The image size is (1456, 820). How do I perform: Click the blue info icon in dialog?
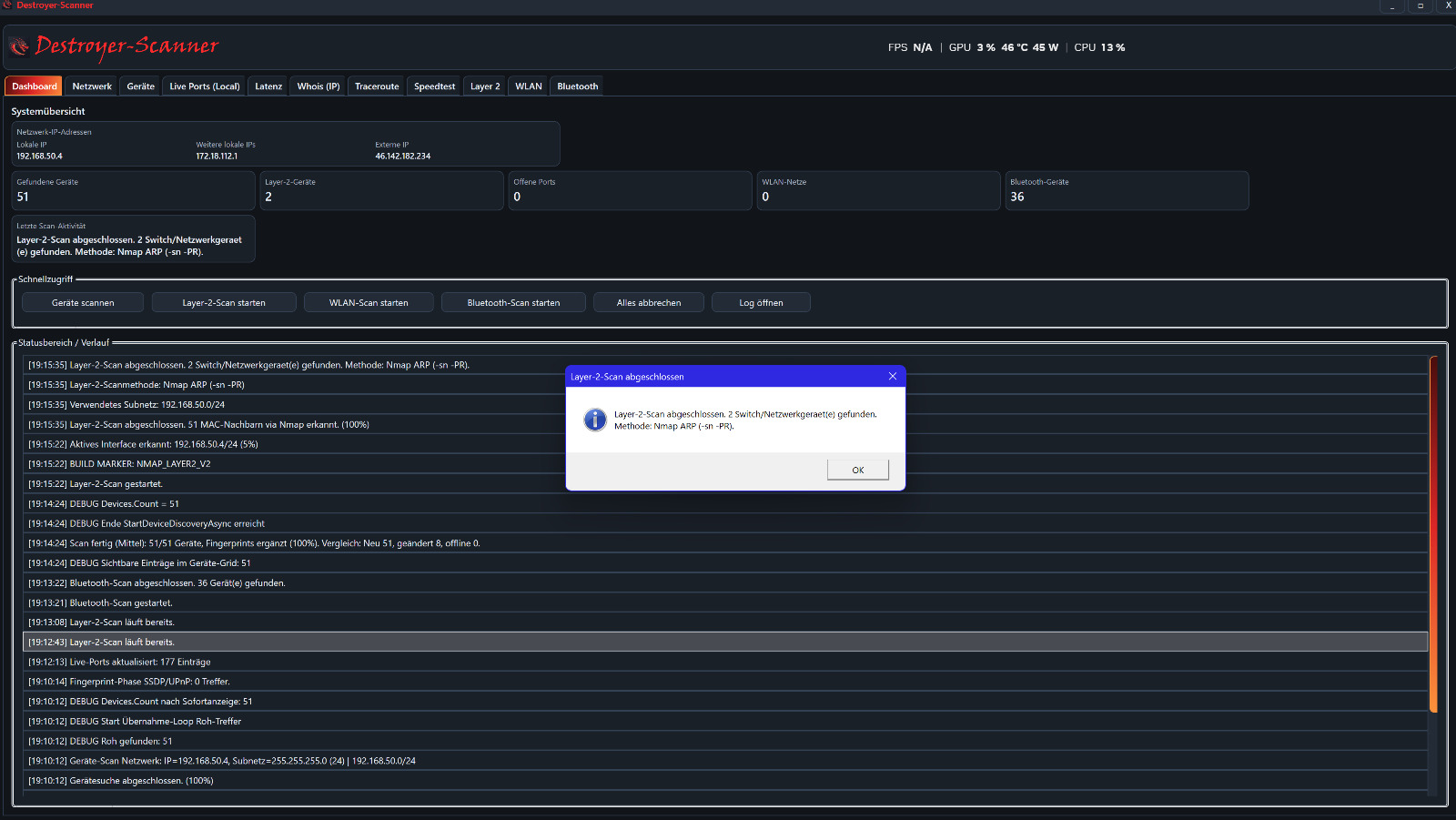click(595, 420)
